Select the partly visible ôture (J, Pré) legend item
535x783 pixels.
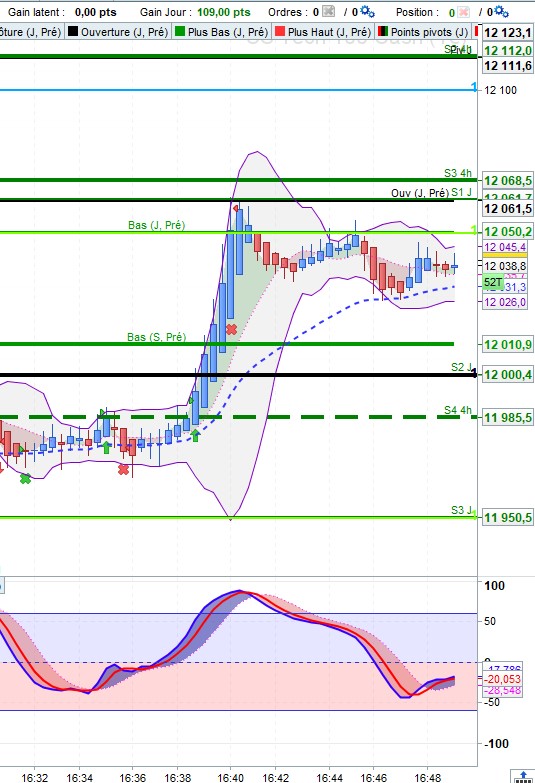(x=31, y=32)
